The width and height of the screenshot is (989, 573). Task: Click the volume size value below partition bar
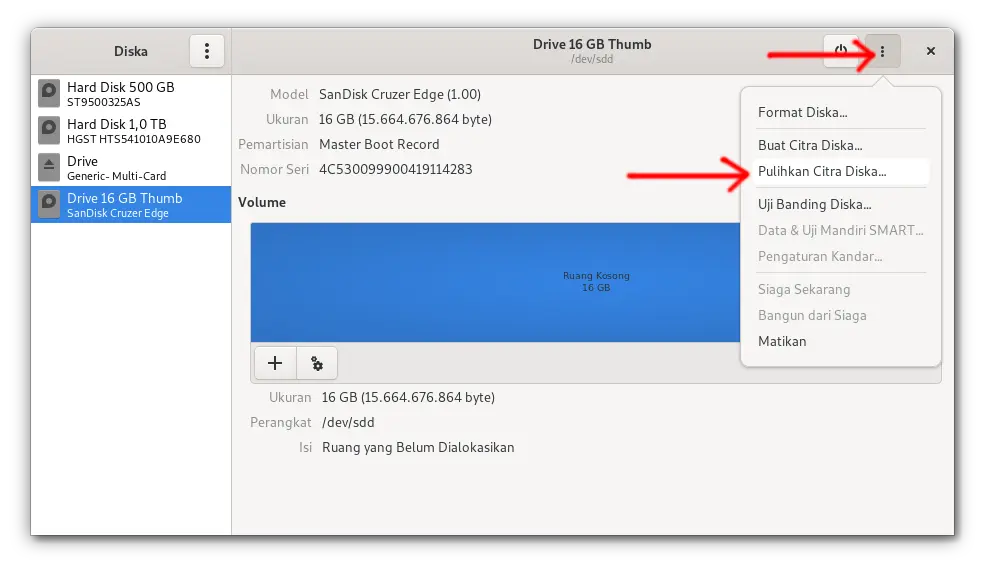[x=408, y=398]
